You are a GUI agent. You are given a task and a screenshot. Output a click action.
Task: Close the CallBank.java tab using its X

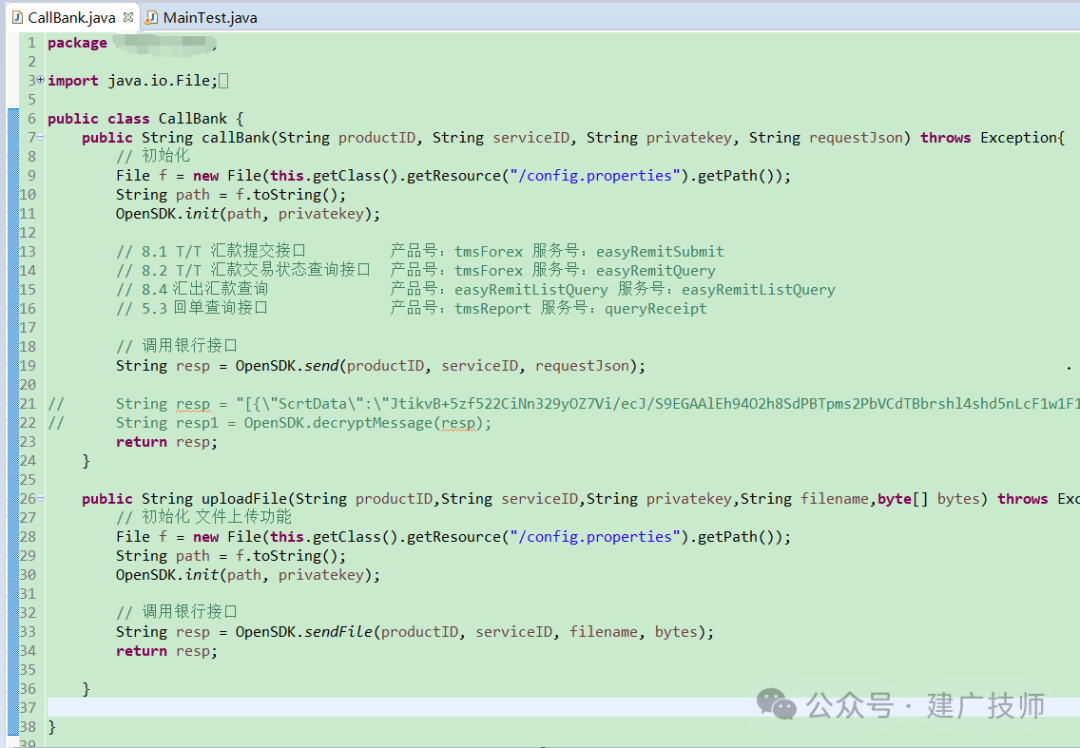[x=128, y=17]
